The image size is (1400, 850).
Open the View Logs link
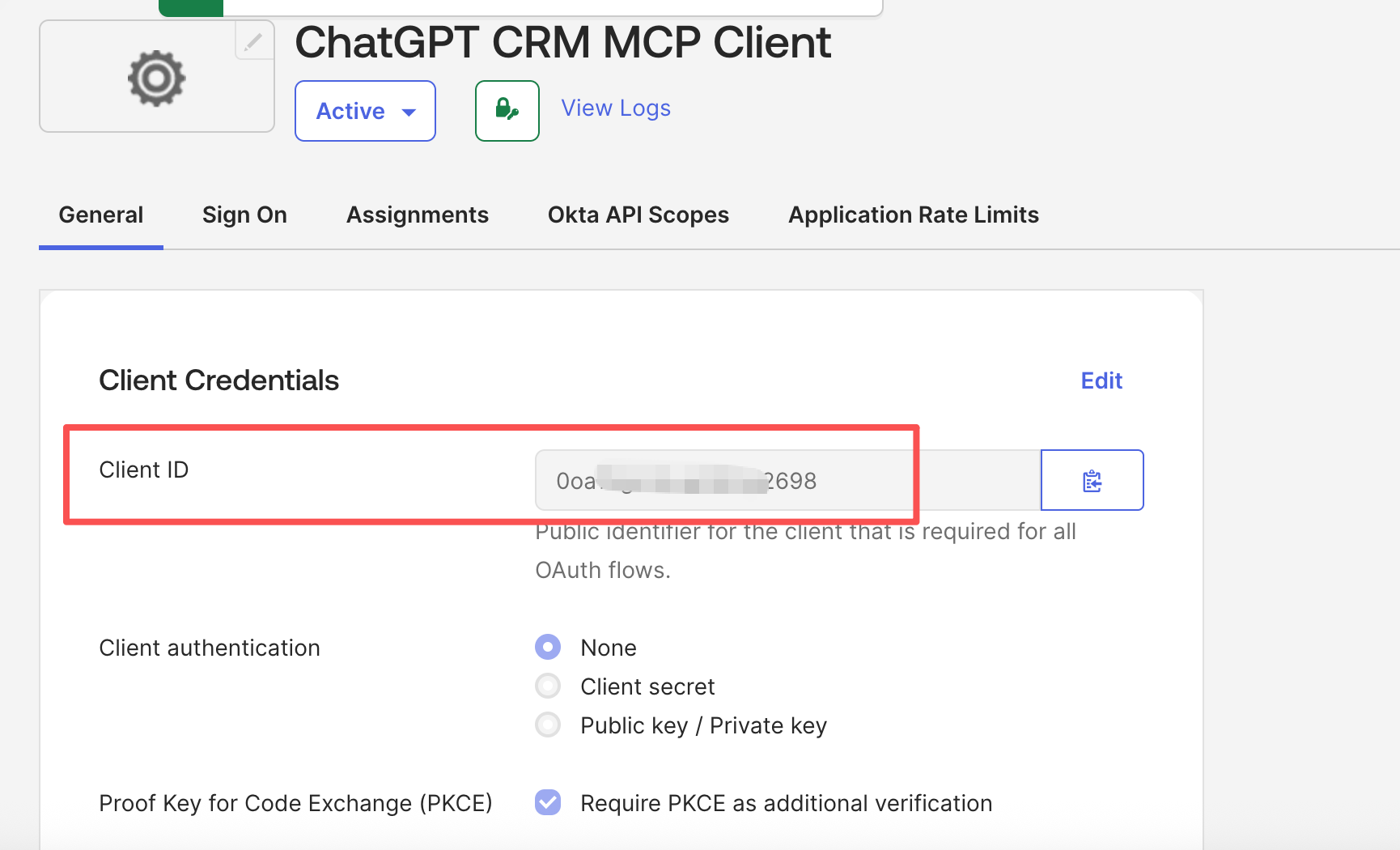pos(616,108)
